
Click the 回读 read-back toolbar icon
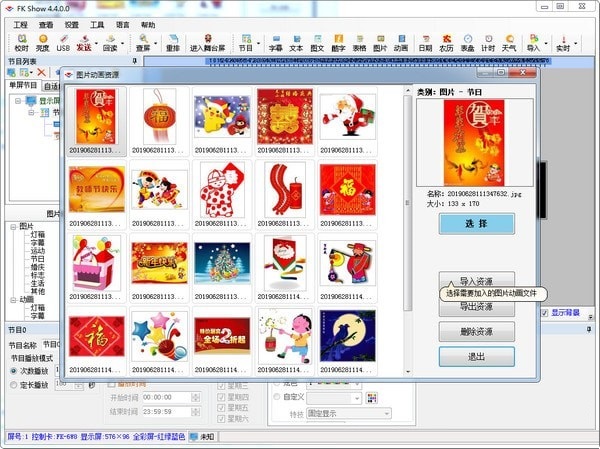[110, 43]
